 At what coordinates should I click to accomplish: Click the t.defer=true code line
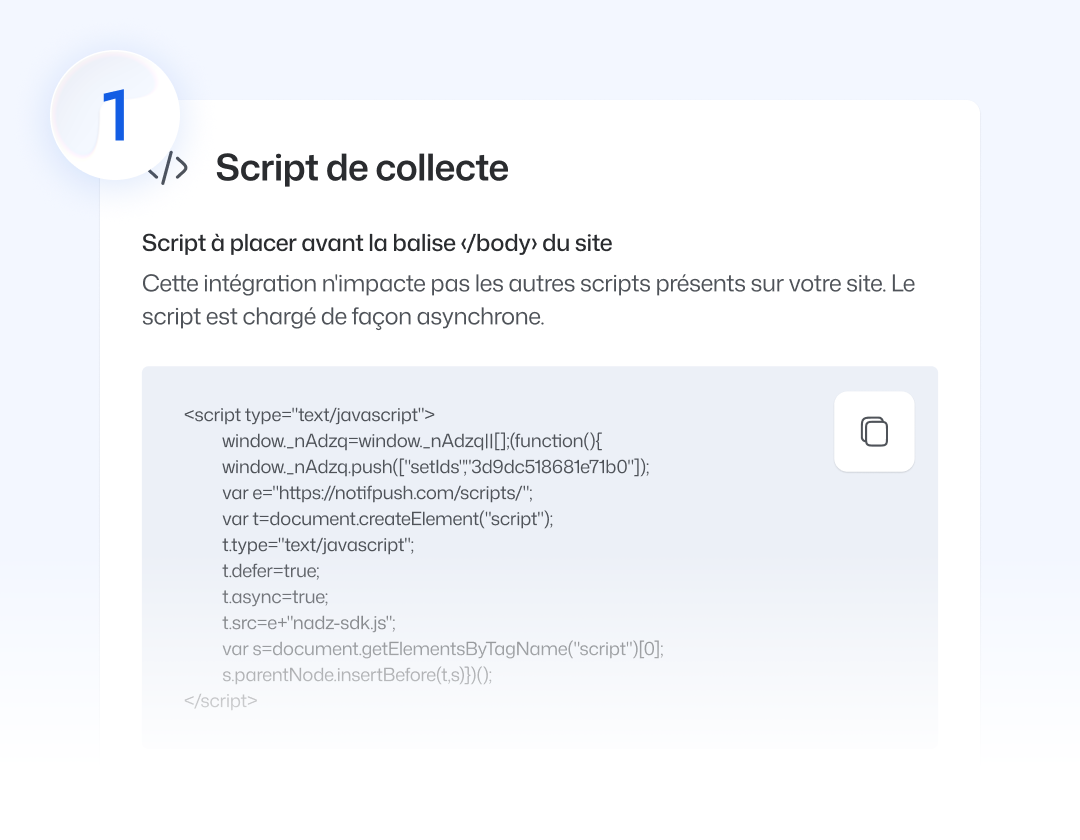point(270,571)
